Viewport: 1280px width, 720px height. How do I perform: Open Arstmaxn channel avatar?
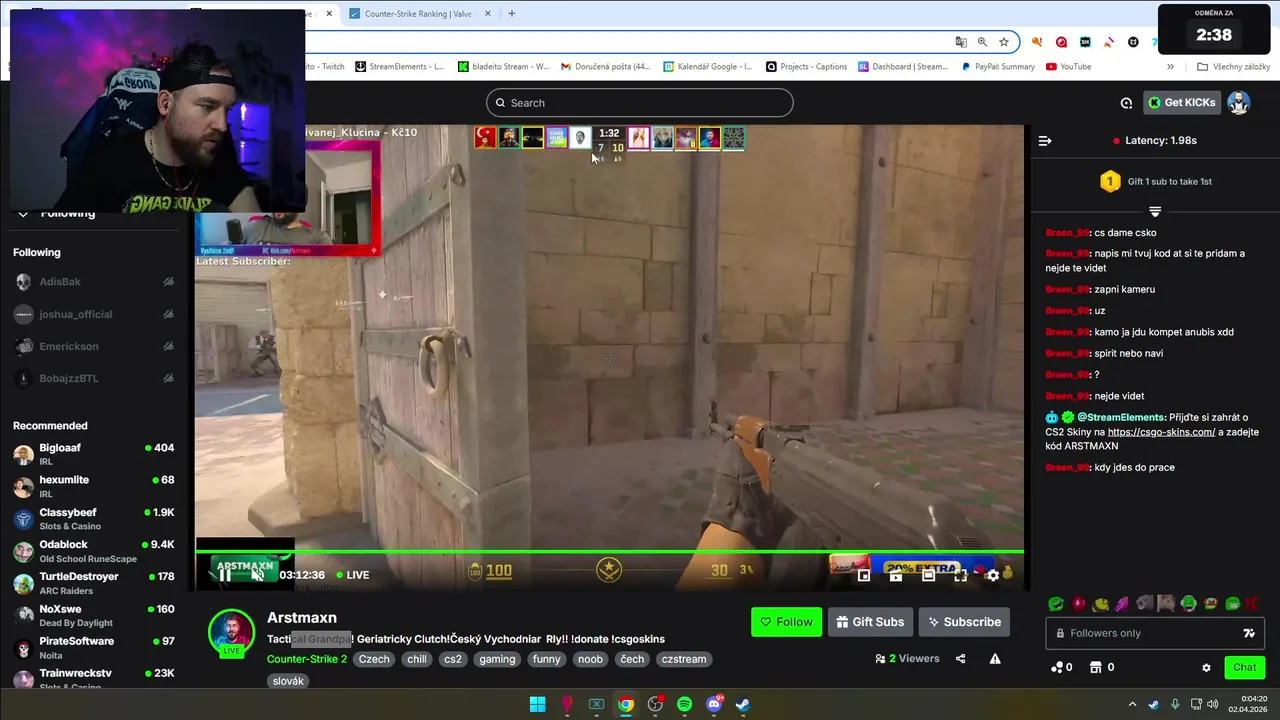[231, 632]
